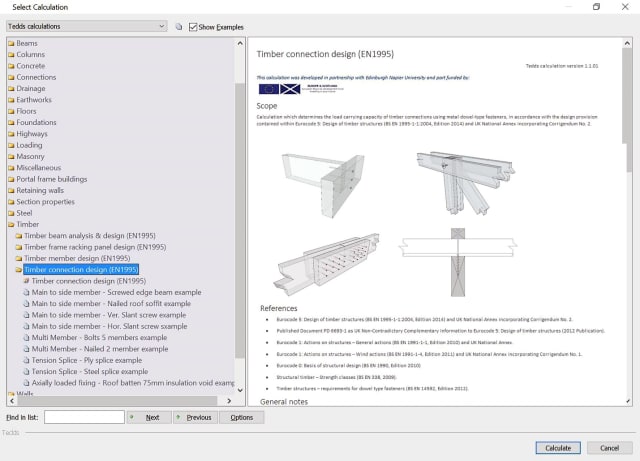Screen dimensions: 640x461
Task: Select Multi Member - Nailed 2 member example
Action: tap(100, 349)
